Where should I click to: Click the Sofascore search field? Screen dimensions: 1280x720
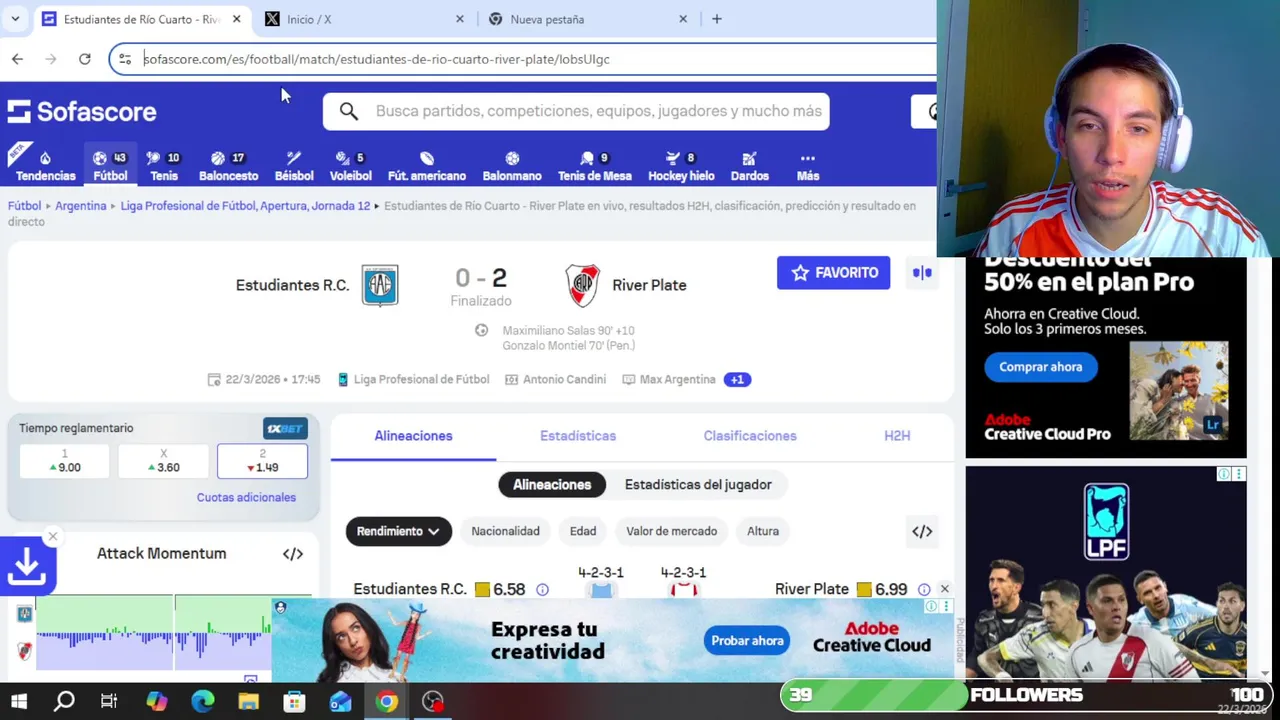(576, 111)
